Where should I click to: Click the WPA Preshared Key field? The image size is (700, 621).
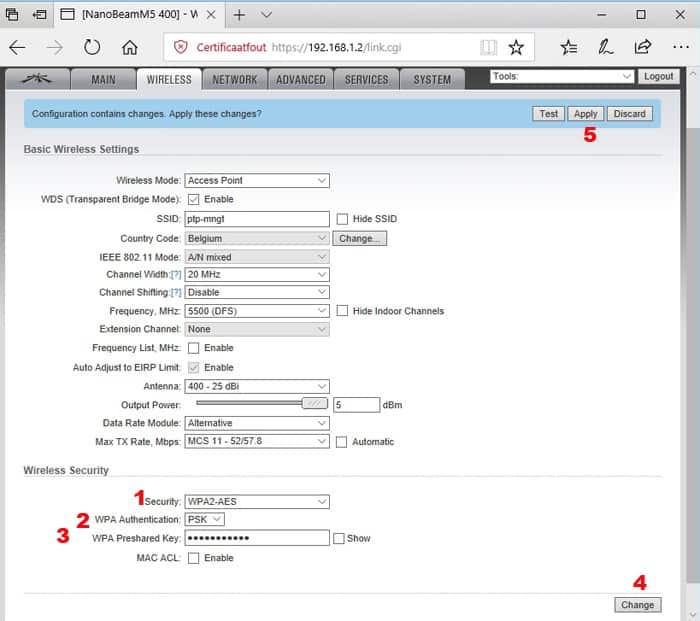(257, 538)
